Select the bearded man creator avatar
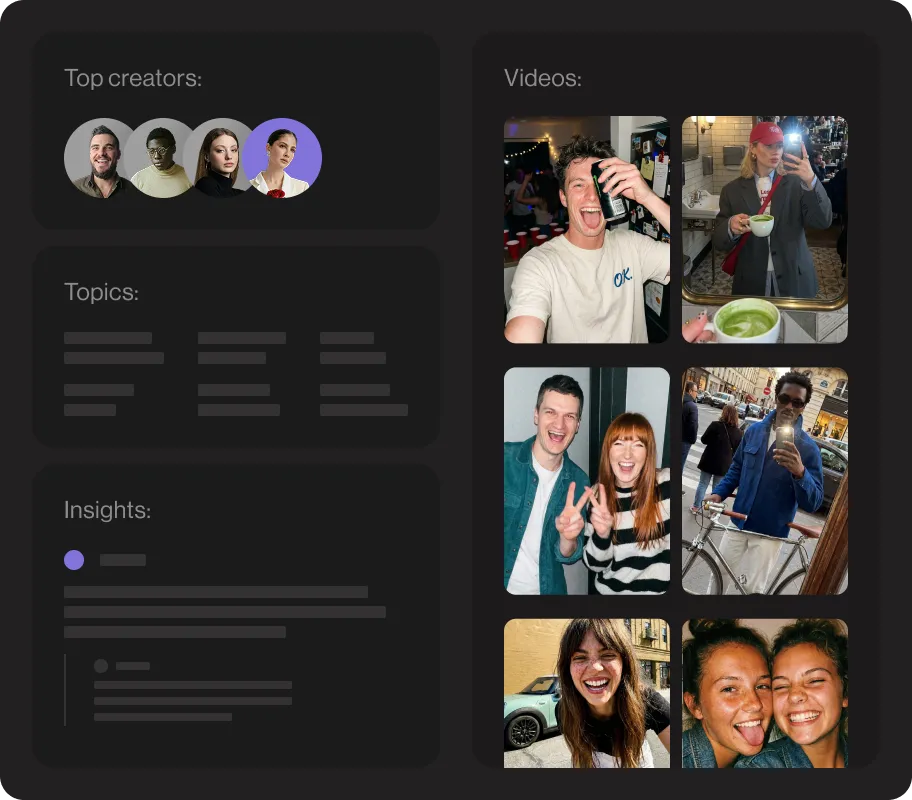 pos(99,158)
